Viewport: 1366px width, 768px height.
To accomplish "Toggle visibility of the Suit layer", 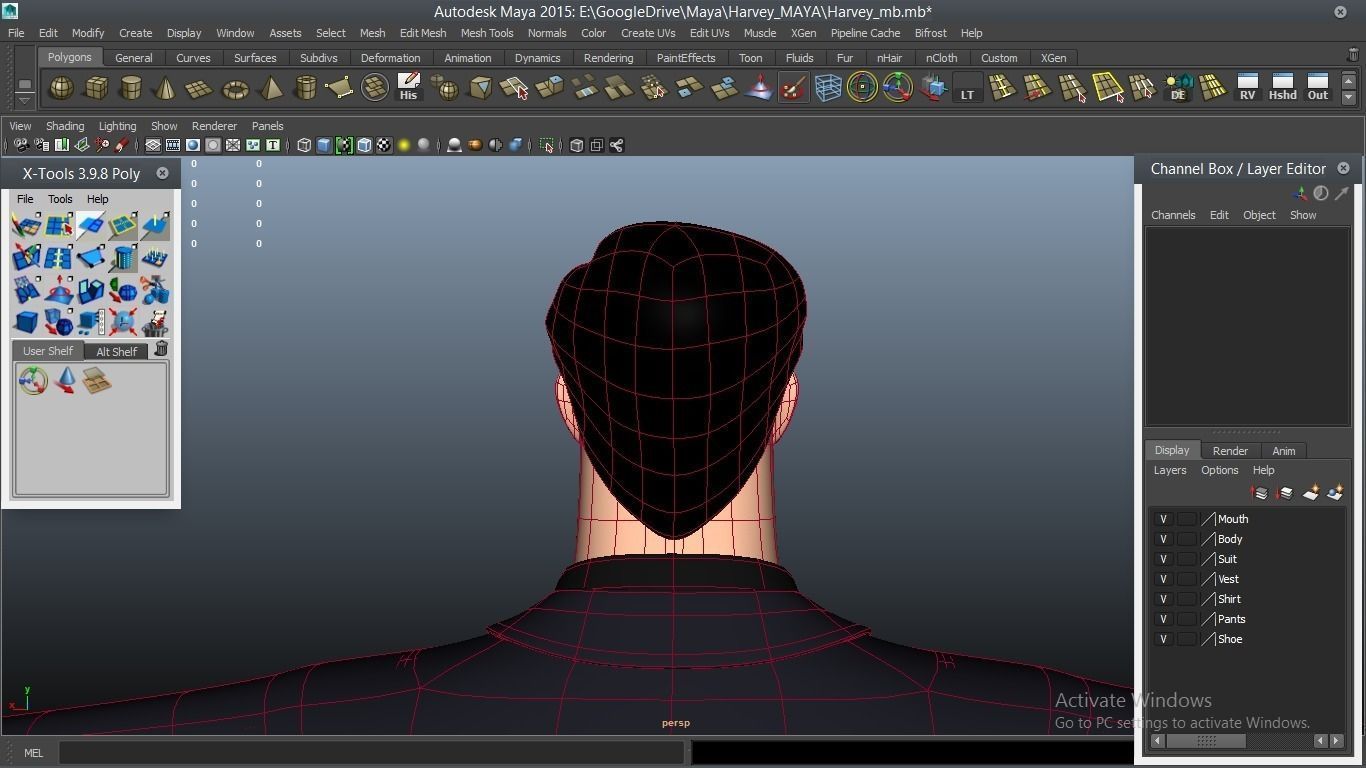I will pos(1163,559).
